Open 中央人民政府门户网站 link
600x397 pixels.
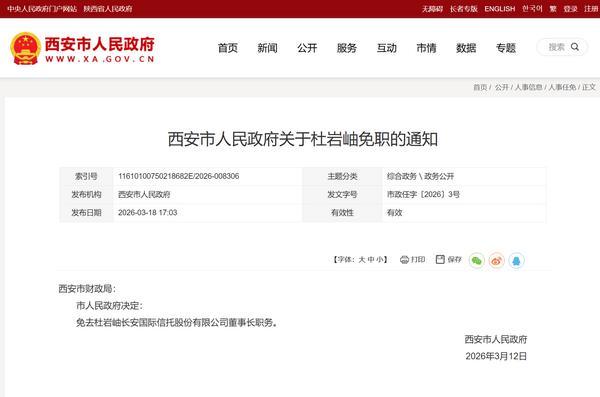[x=42, y=9]
